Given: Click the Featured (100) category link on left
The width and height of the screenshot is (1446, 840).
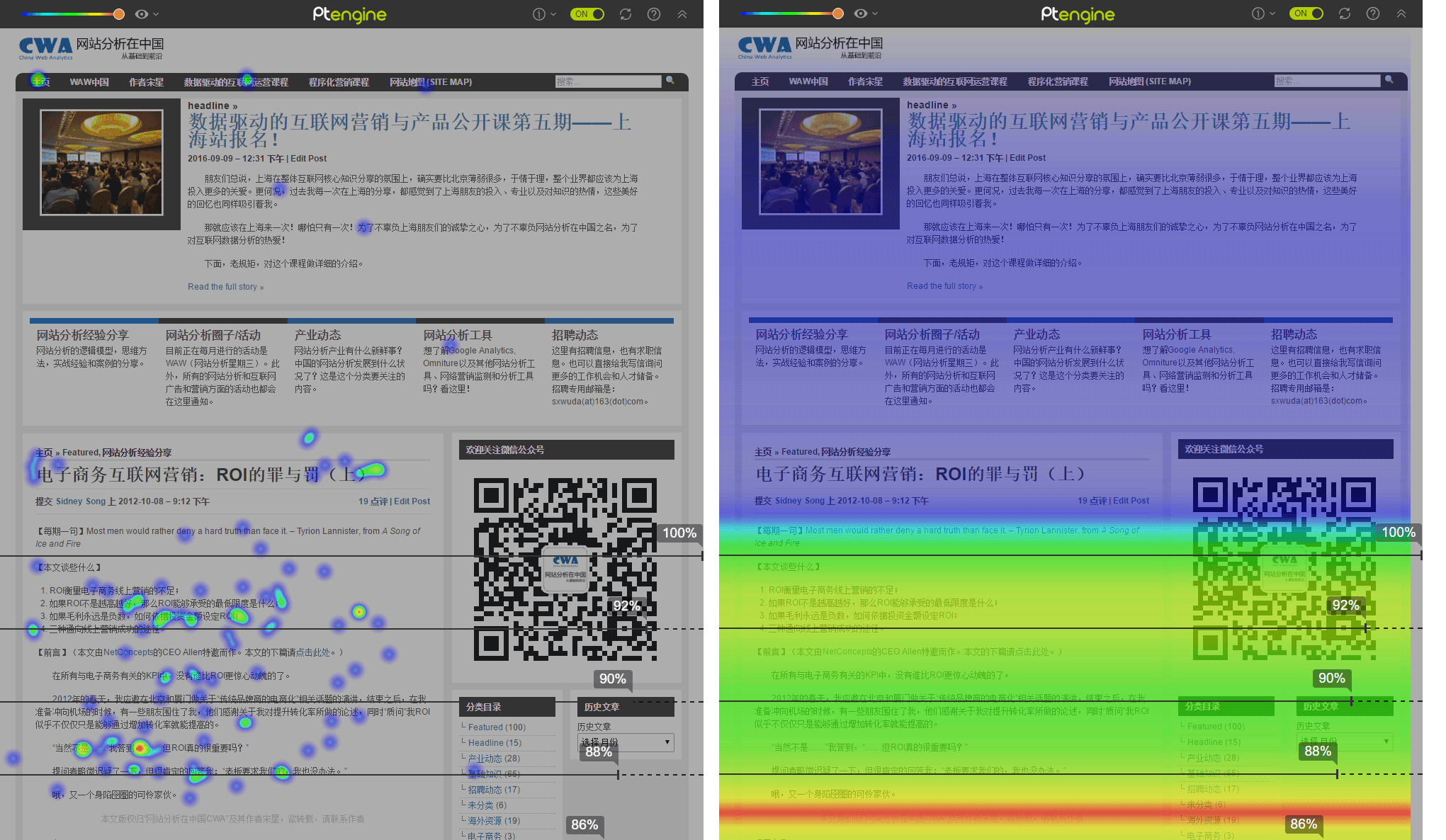Looking at the screenshot, I should click(497, 727).
